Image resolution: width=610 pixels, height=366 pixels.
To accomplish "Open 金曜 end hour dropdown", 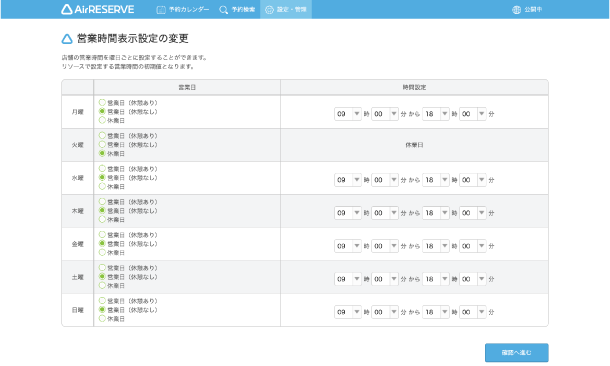I will (x=436, y=246).
